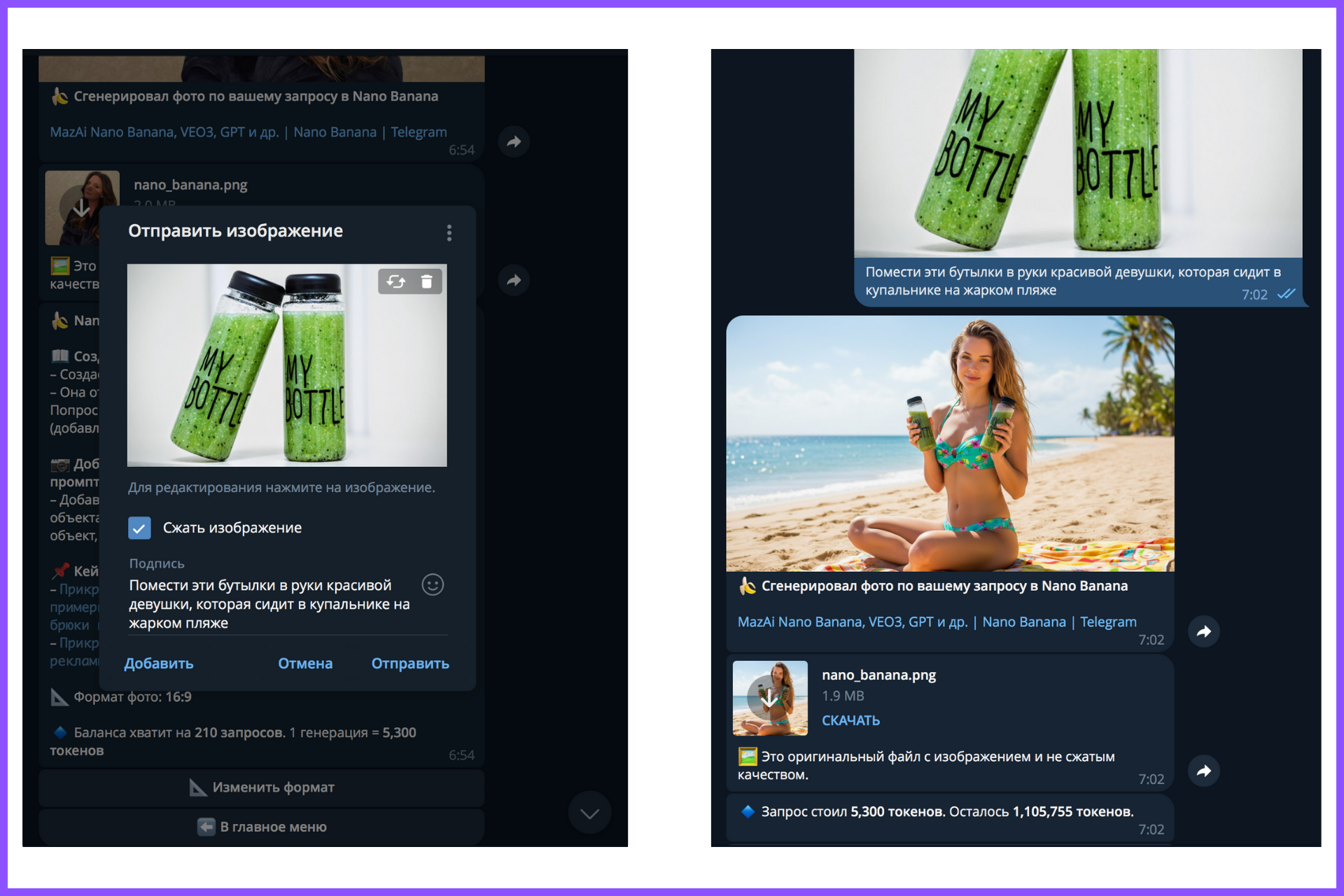Open the three-dot menu in send dialog

coord(449,232)
